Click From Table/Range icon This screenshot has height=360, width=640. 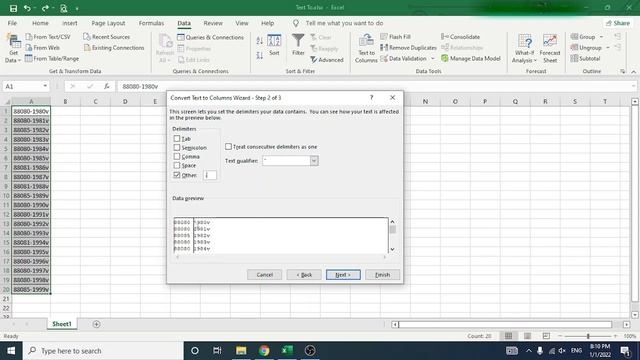[52, 59]
